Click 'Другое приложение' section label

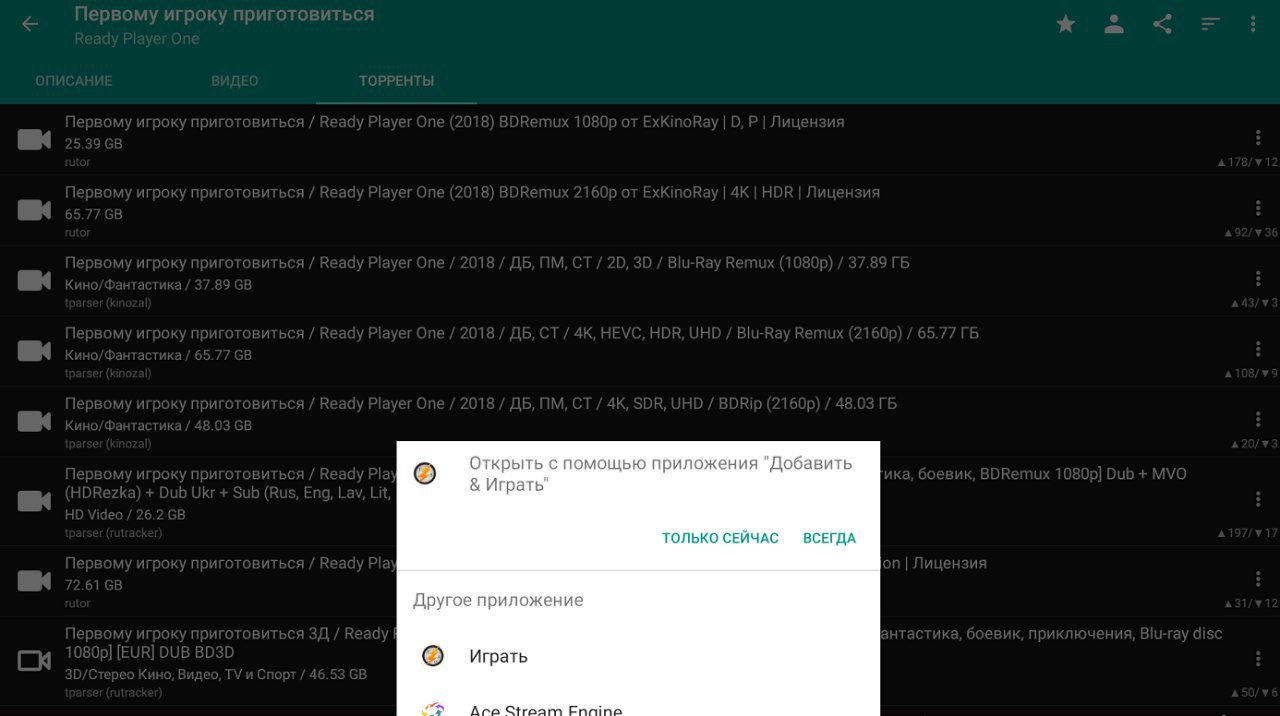click(x=498, y=600)
